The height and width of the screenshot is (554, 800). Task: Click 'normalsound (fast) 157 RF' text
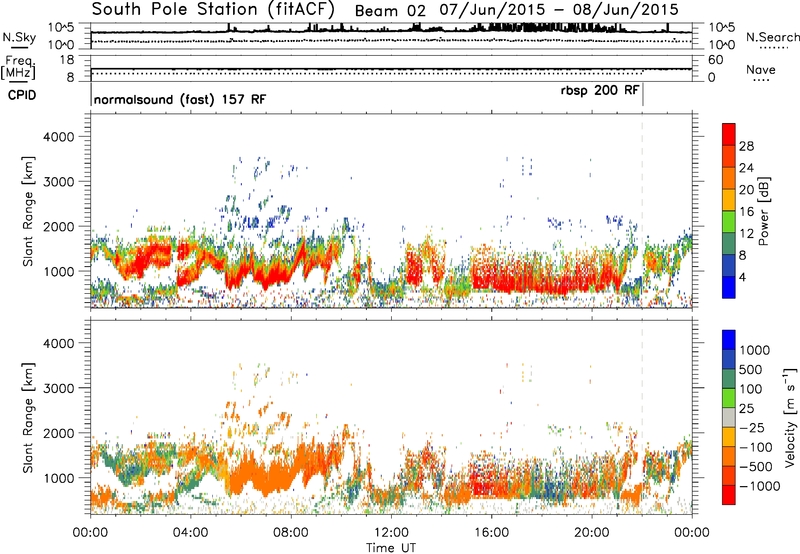point(180,99)
